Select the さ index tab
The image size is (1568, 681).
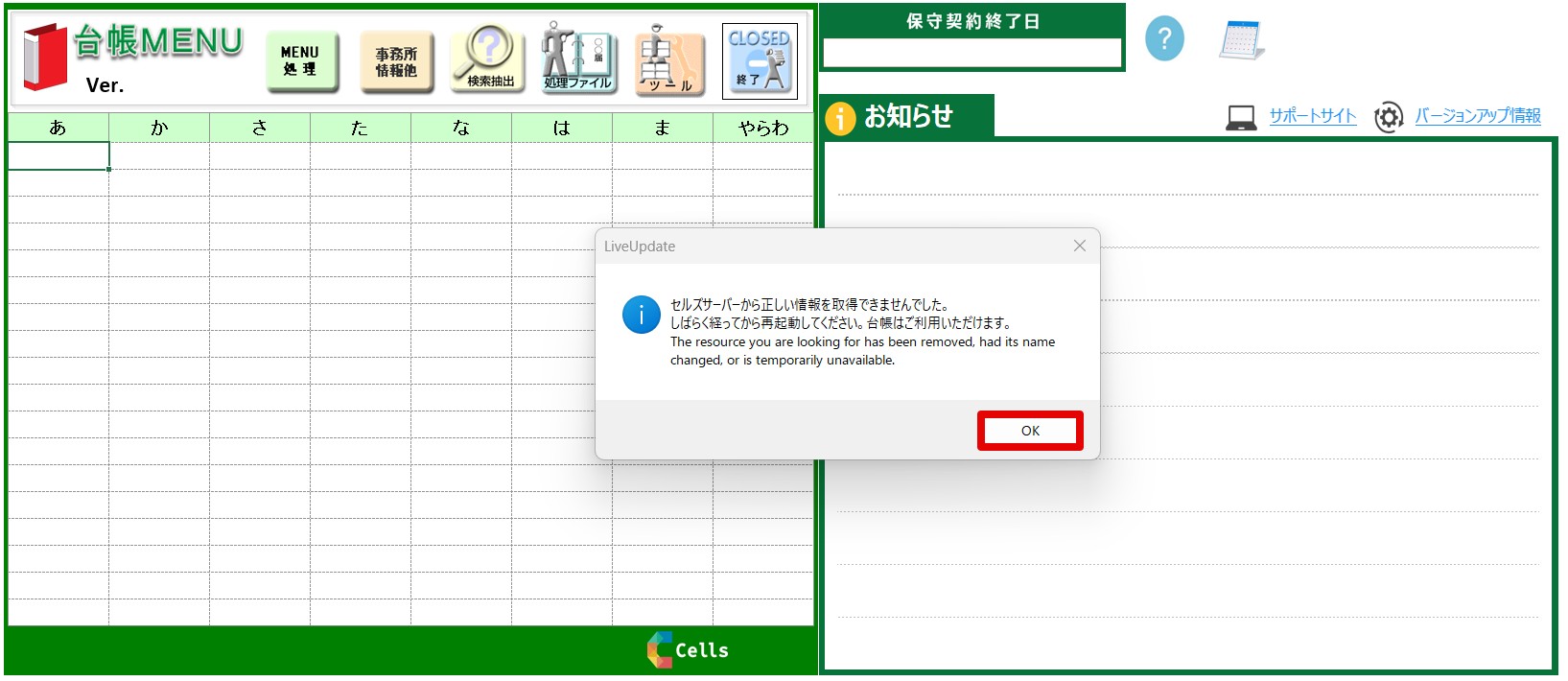point(260,128)
